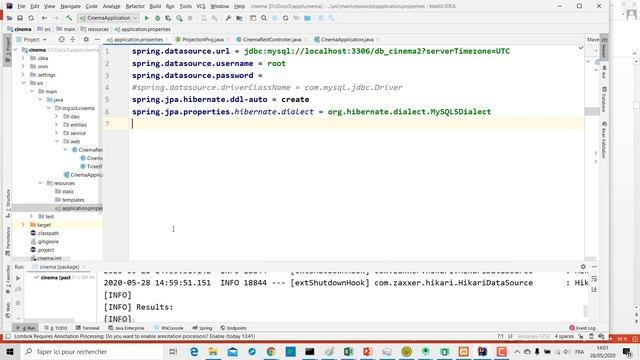
Task: Click the editor vertical scrollbar
Action: [592, 111]
